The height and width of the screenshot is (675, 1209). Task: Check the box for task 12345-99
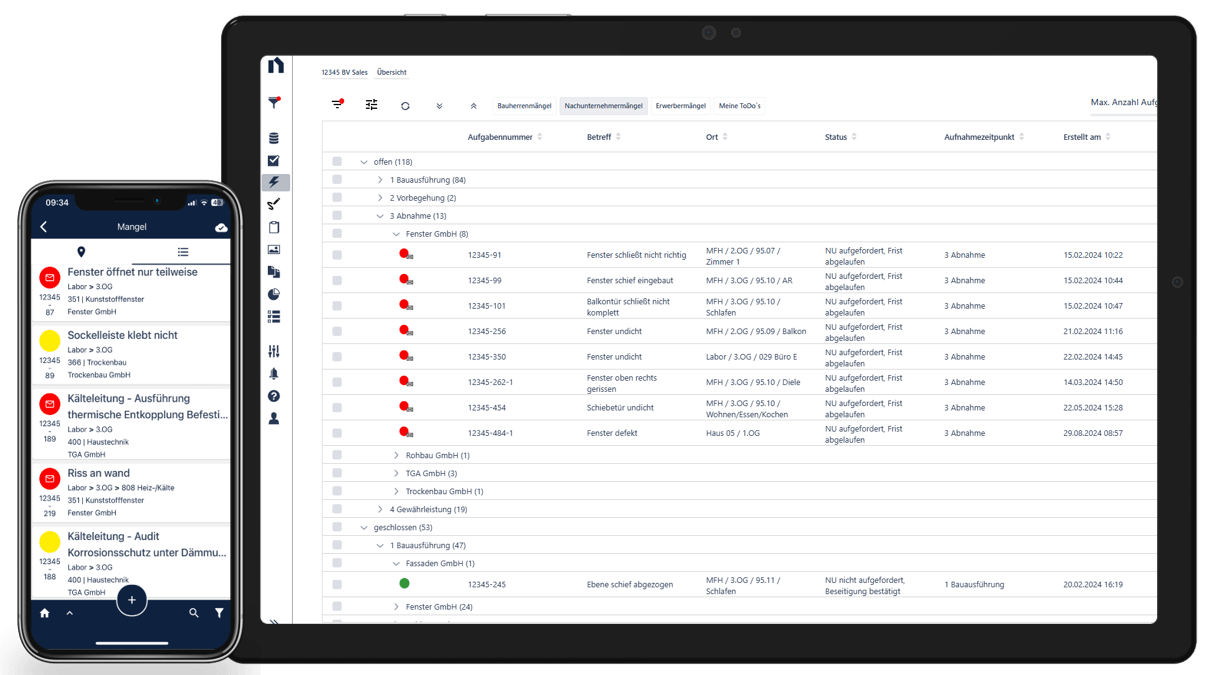pos(337,280)
